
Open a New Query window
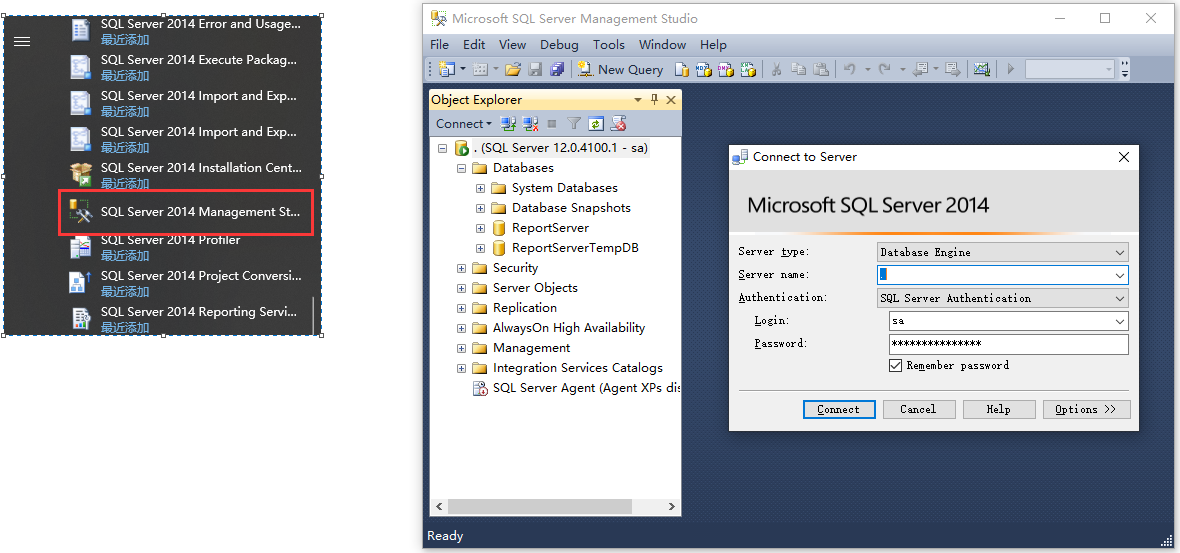pyautogui.click(x=620, y=69)
